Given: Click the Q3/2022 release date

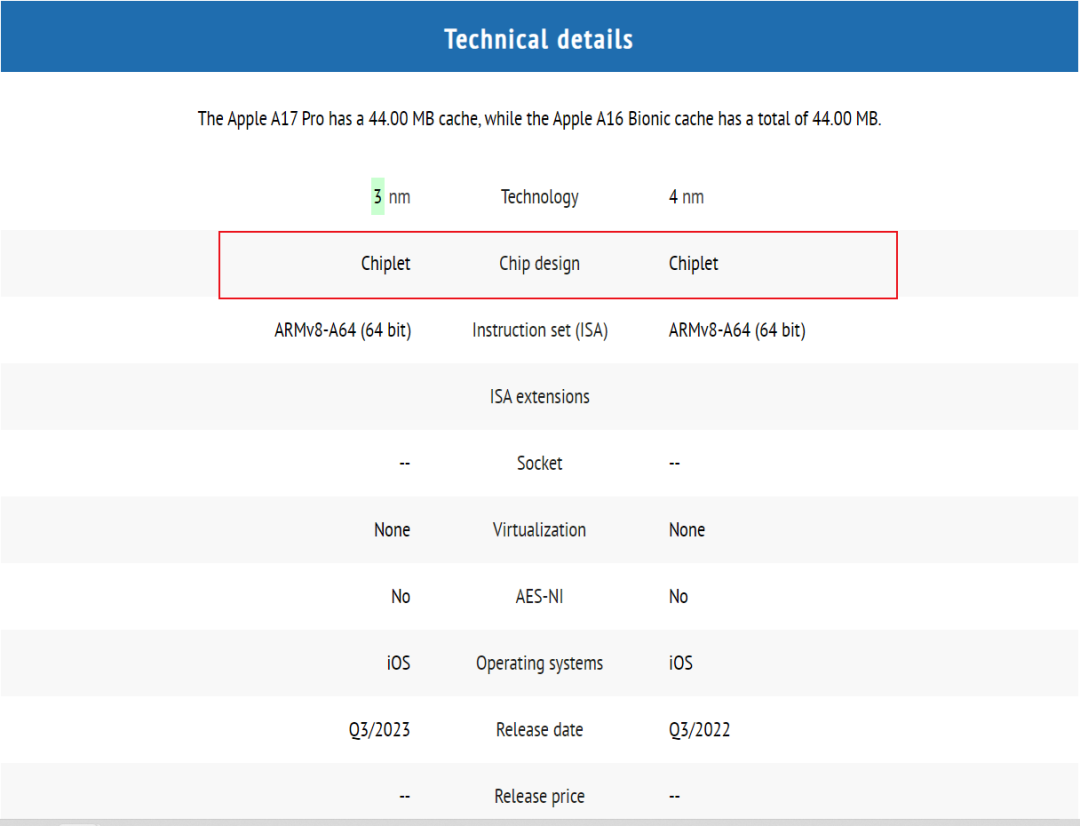Looking at the screenshot, I should point(699,730).
